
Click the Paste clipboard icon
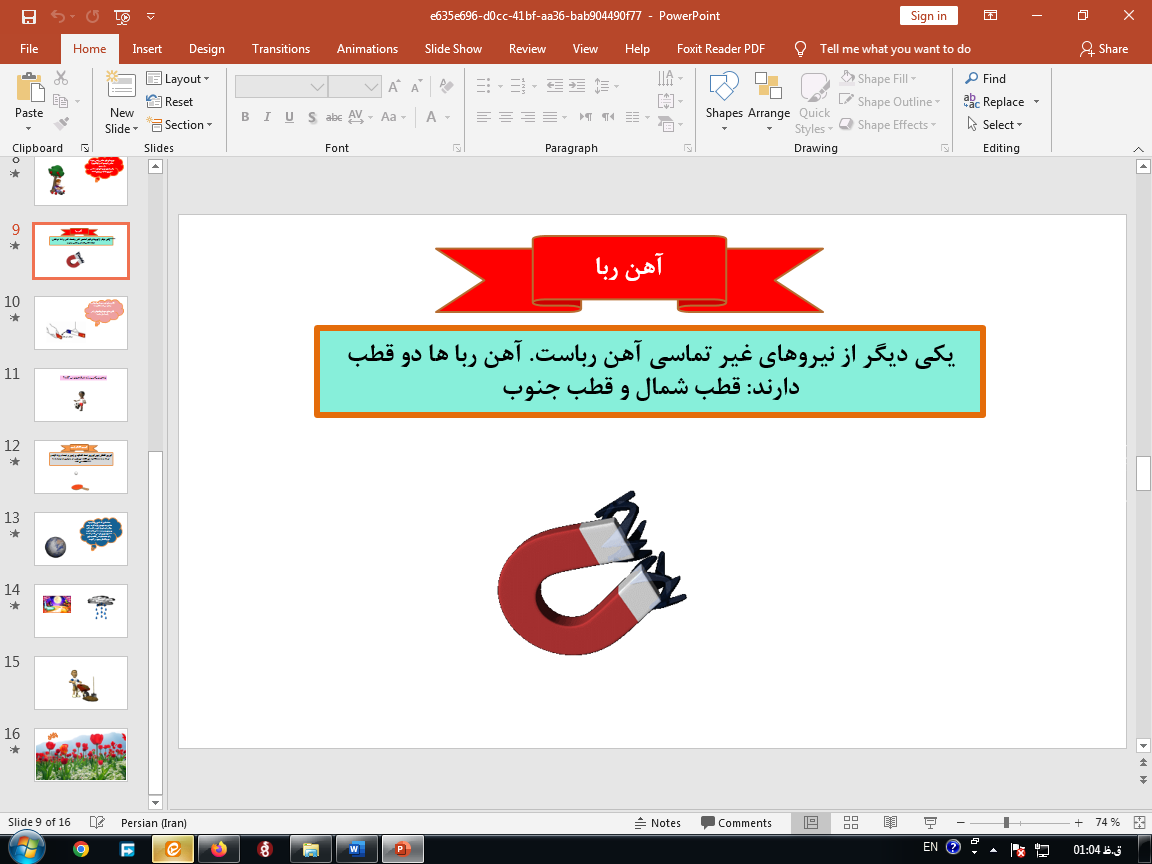29,87
